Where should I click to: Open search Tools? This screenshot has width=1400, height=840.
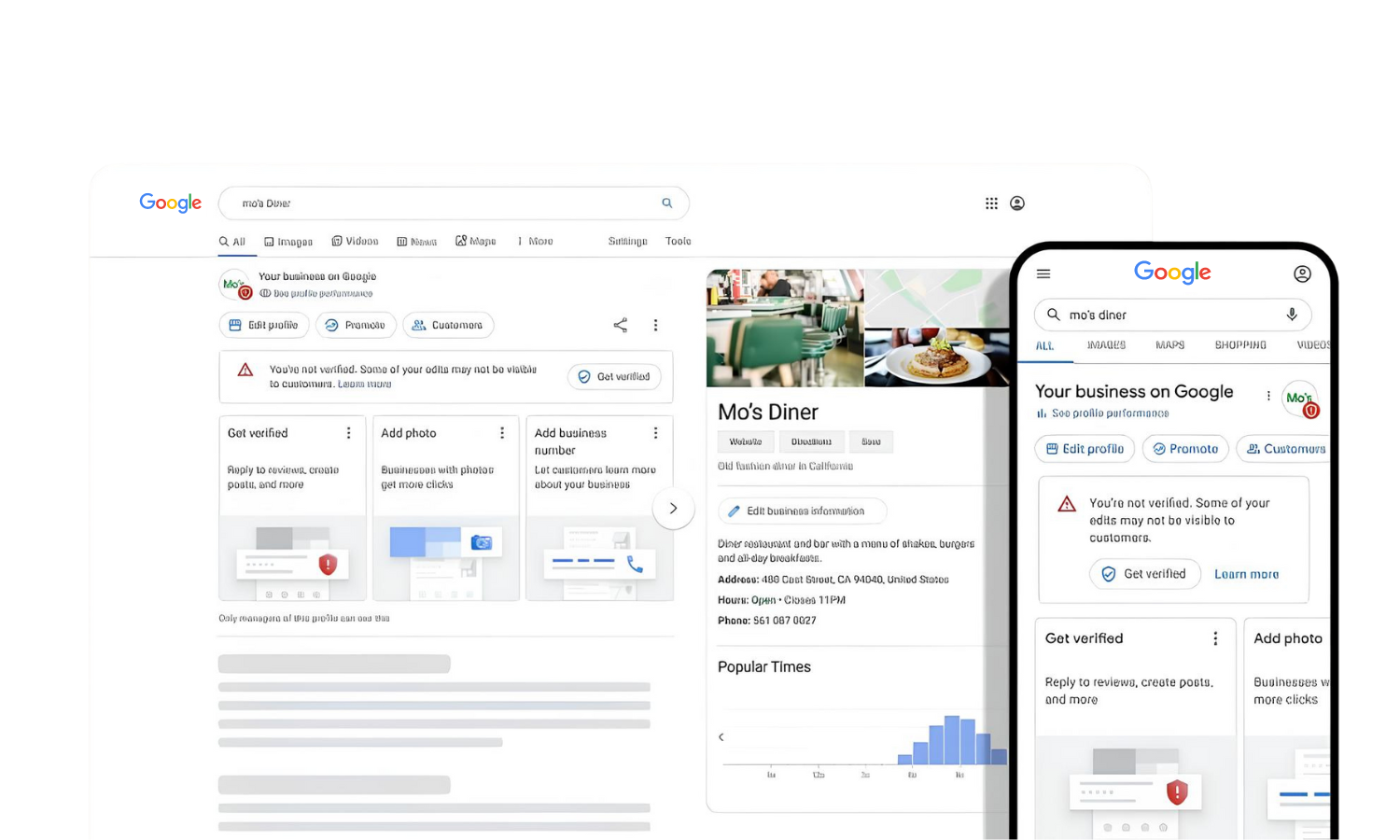point(679,241)
